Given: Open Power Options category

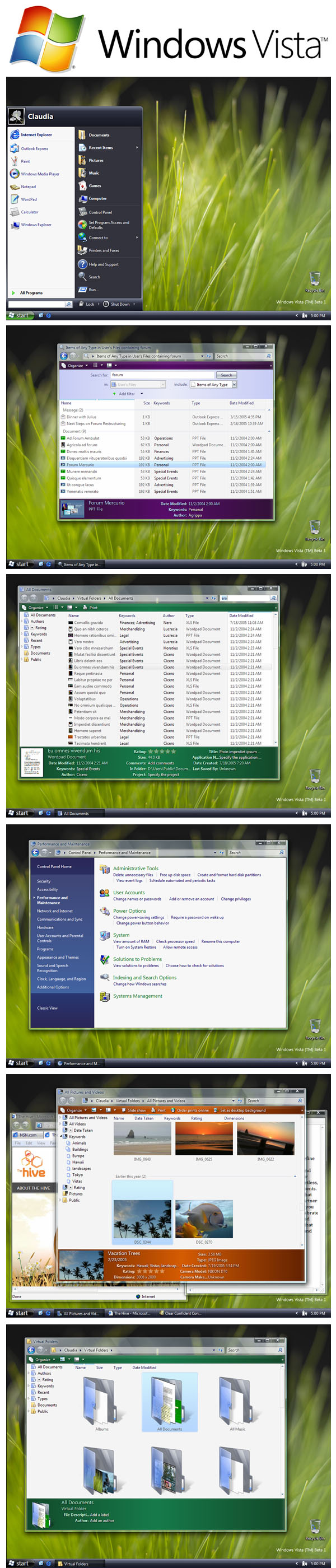Looking at the screenshot, I should click(x=129, y=911).
